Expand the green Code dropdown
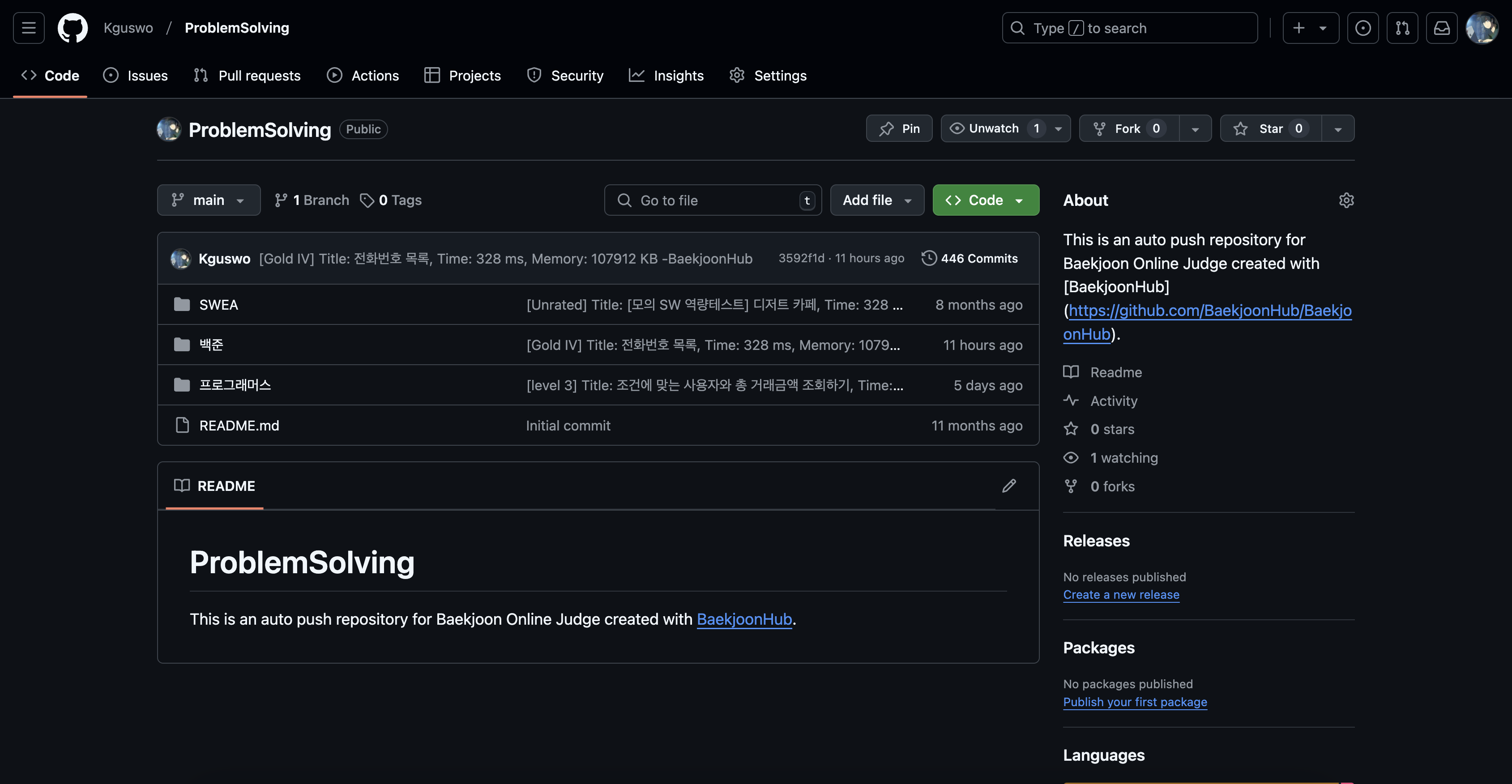The width and height of the screenshot is (1512, 784). (x=986, y=200)
